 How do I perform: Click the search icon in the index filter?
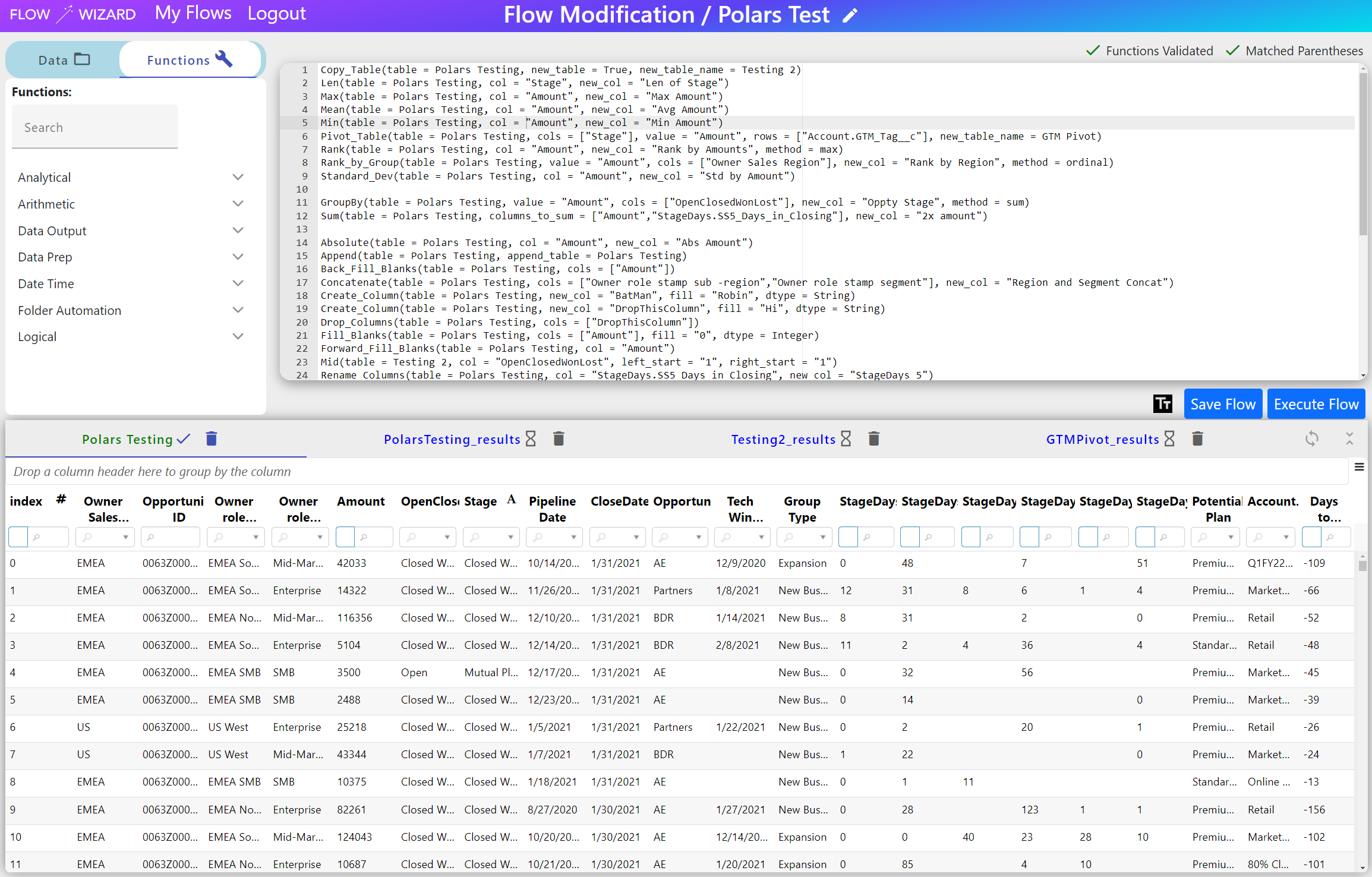tap(37, 537)
